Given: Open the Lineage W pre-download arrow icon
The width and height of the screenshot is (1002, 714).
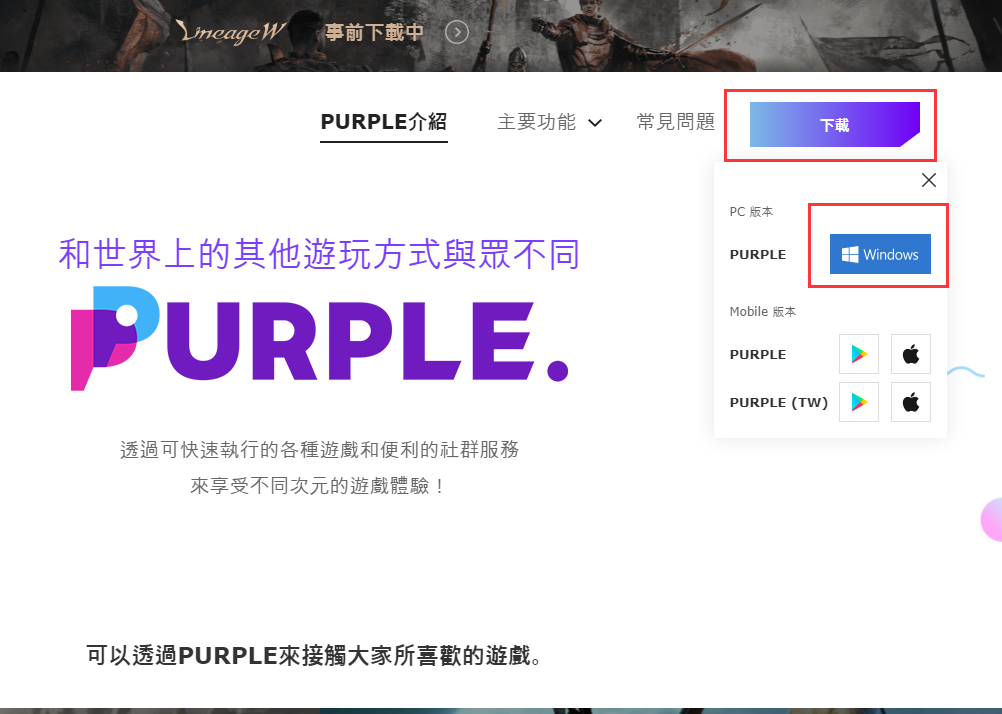Looking at the screenshot, I should click(x=457, y=32).
